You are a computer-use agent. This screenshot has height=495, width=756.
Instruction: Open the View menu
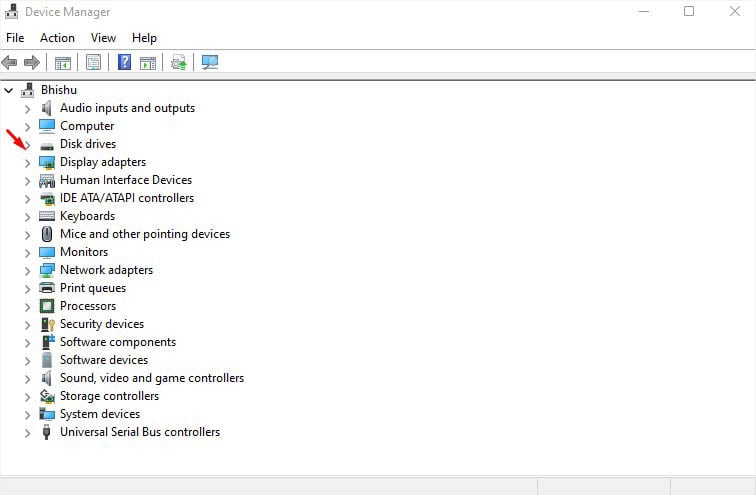pos(103,38)
